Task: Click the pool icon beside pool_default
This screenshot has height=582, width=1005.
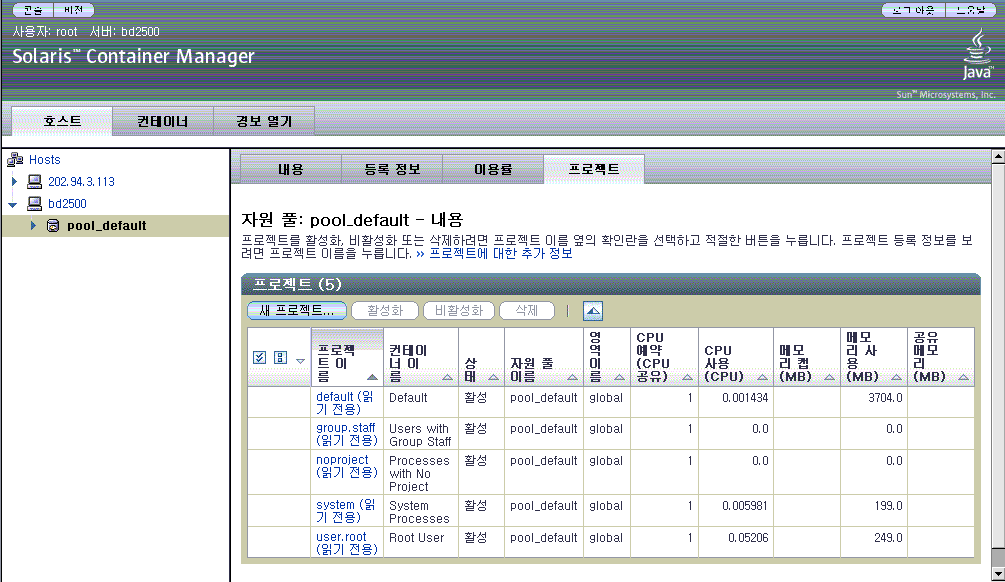Action: click(53, 226)
